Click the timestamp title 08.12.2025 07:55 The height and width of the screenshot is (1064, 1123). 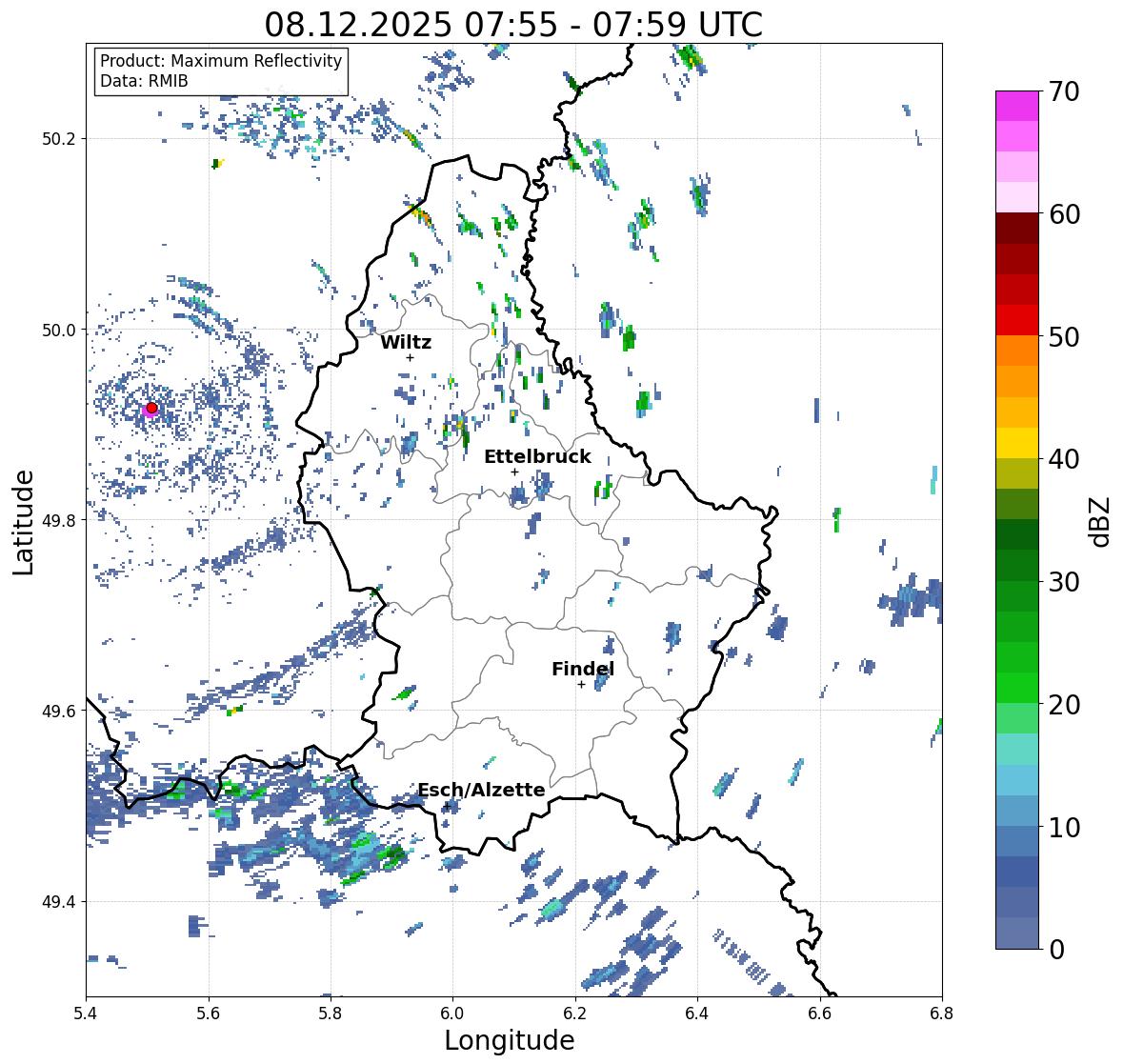point(411,25)
